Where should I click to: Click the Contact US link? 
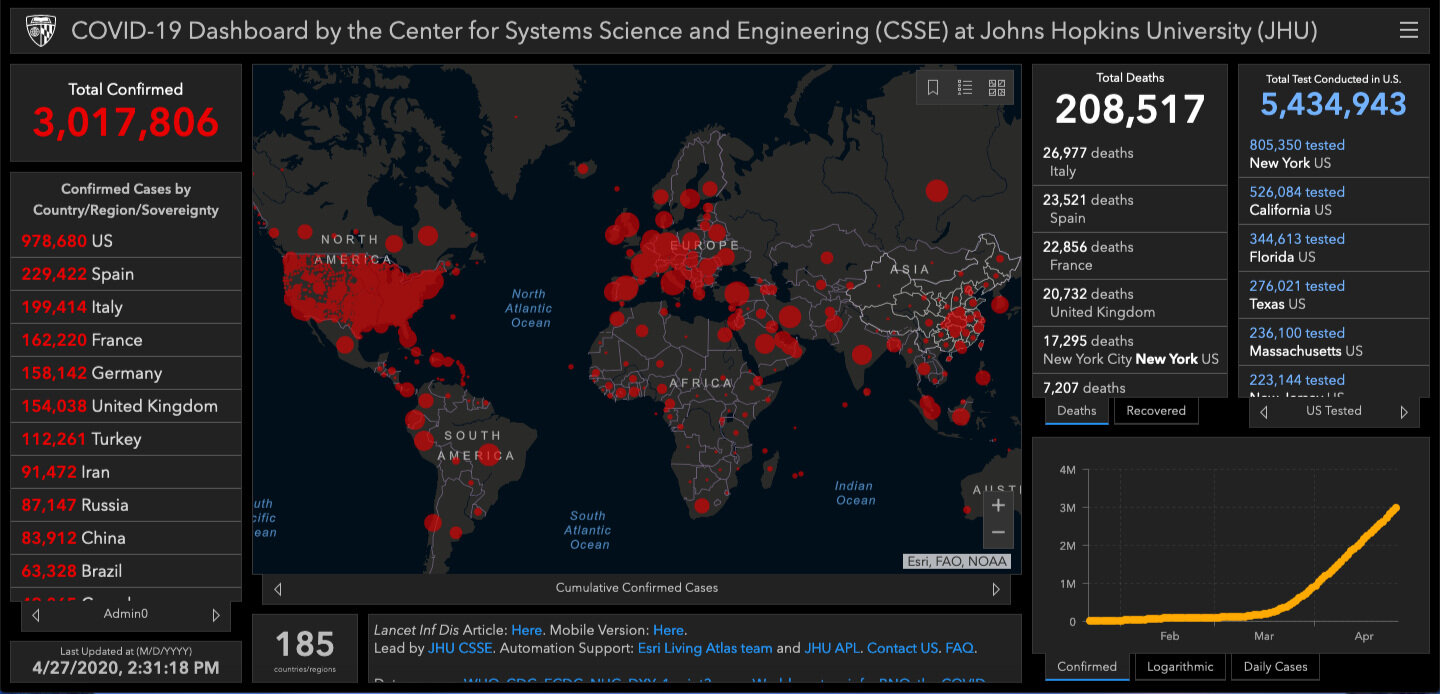[903, 648]
